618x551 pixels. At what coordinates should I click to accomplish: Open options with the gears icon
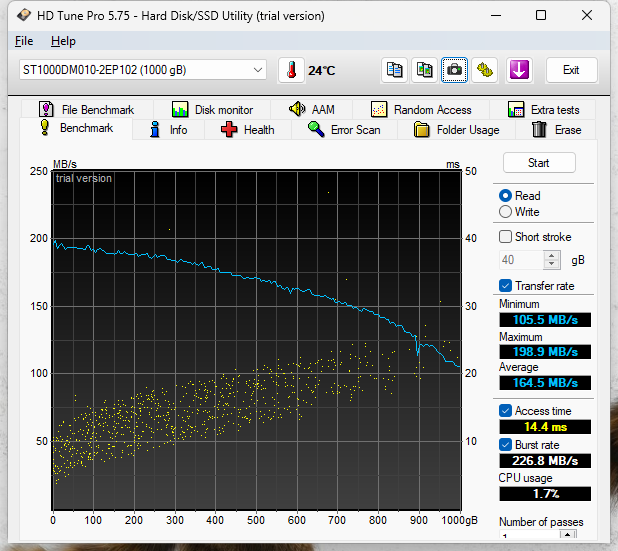484,70
